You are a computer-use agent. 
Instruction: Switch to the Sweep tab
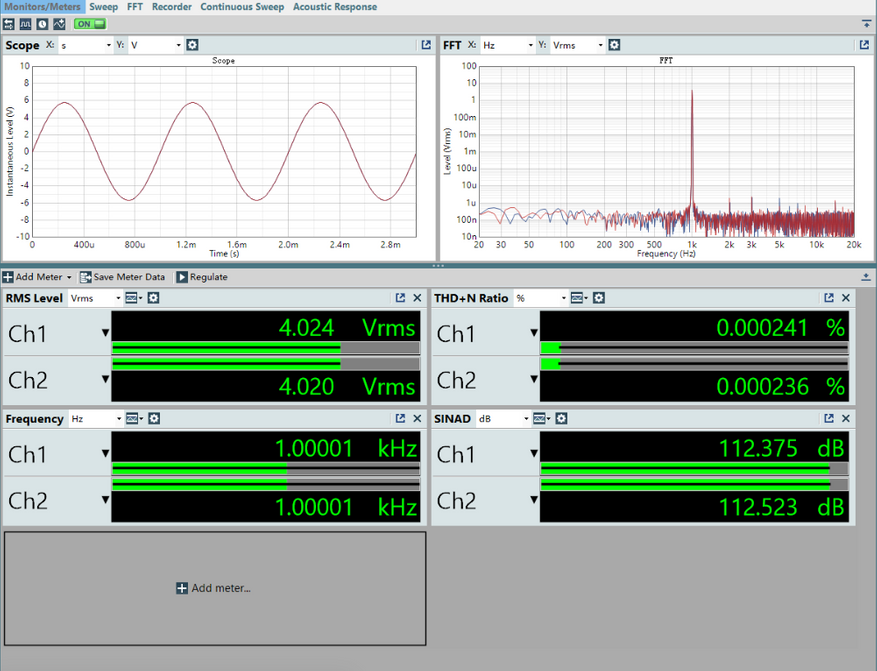click(x=103, y=7)
